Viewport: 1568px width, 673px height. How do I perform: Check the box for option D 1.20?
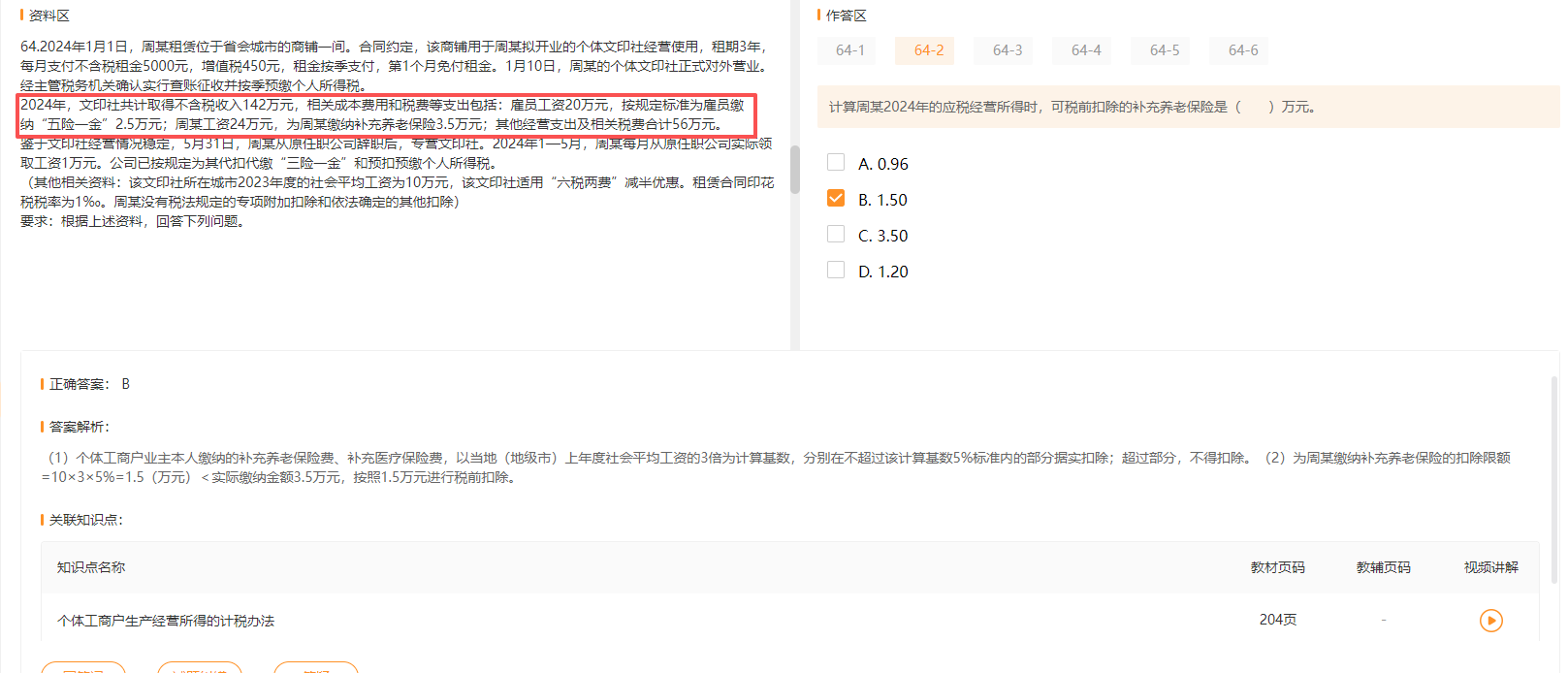coord(836,271)
